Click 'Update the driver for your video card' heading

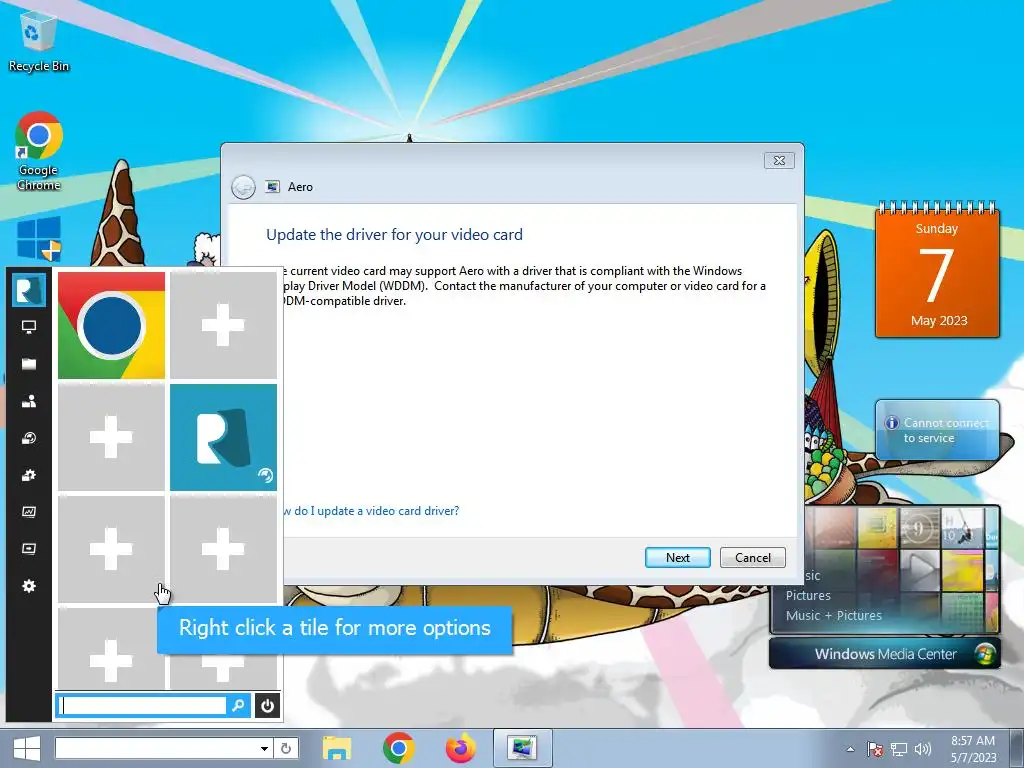click(394, 235)
